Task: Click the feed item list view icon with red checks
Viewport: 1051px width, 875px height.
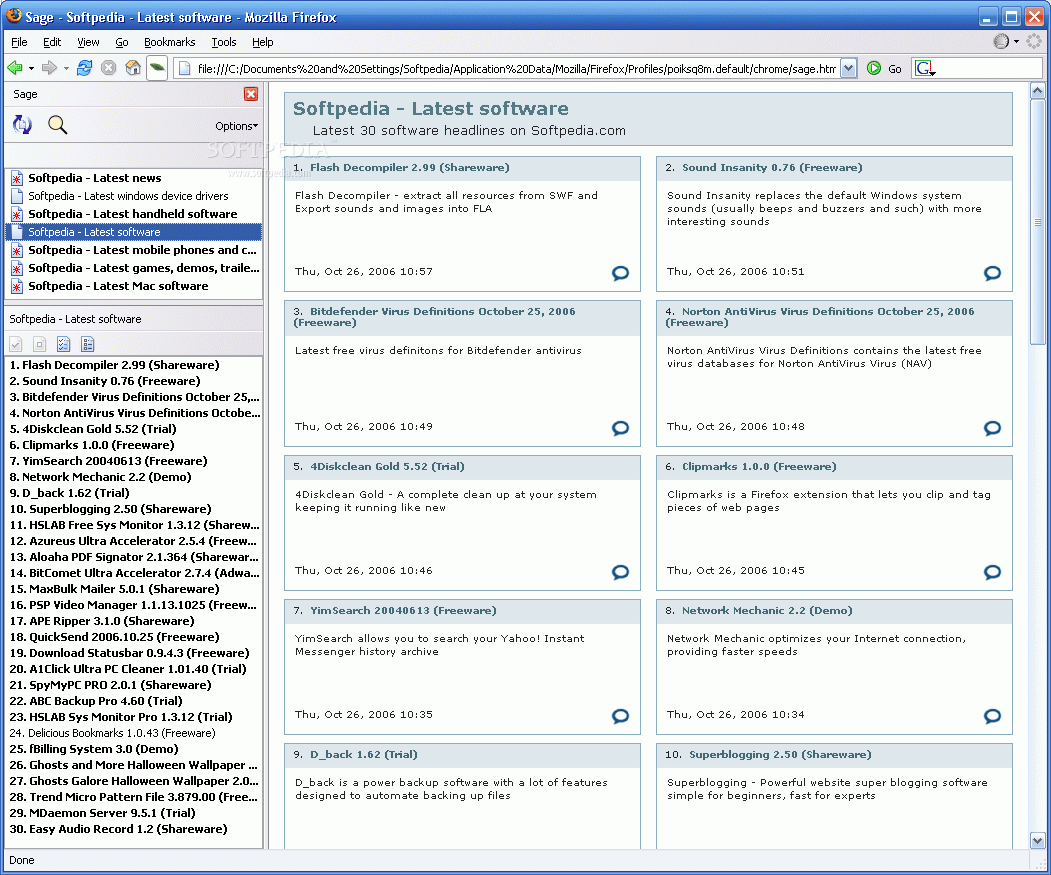Action: pos(64,344)
